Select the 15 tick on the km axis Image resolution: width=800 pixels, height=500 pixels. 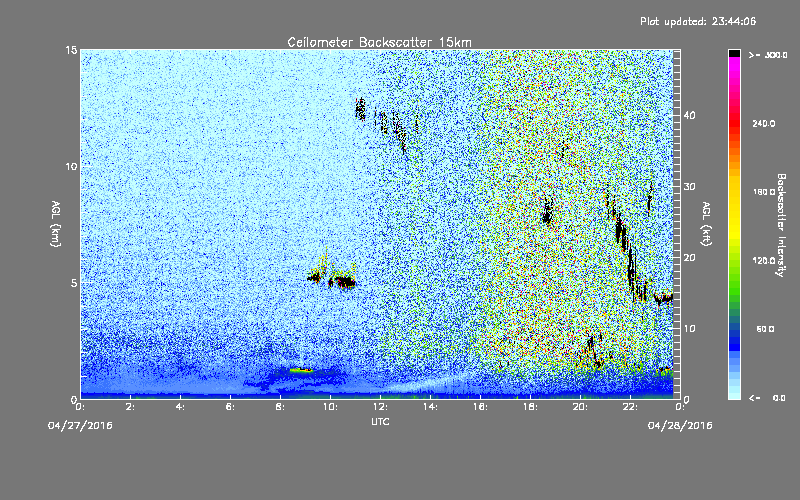[71, 50]
